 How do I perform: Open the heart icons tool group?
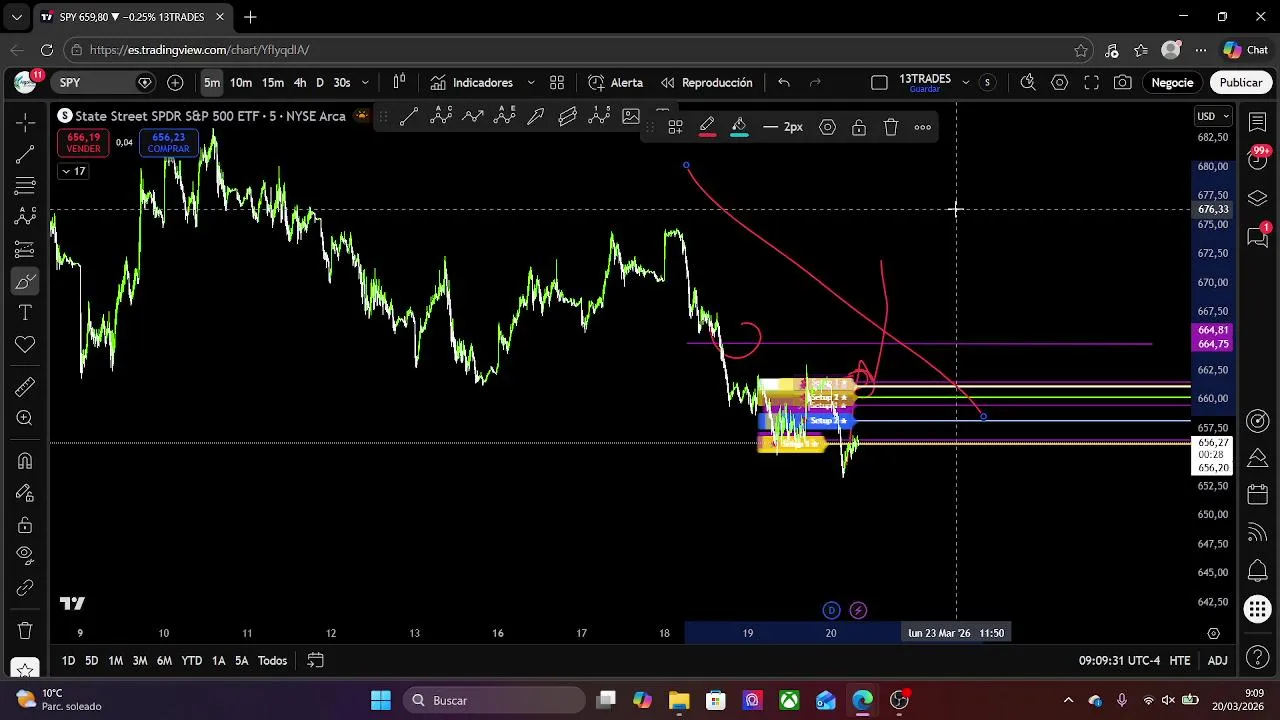25,345
